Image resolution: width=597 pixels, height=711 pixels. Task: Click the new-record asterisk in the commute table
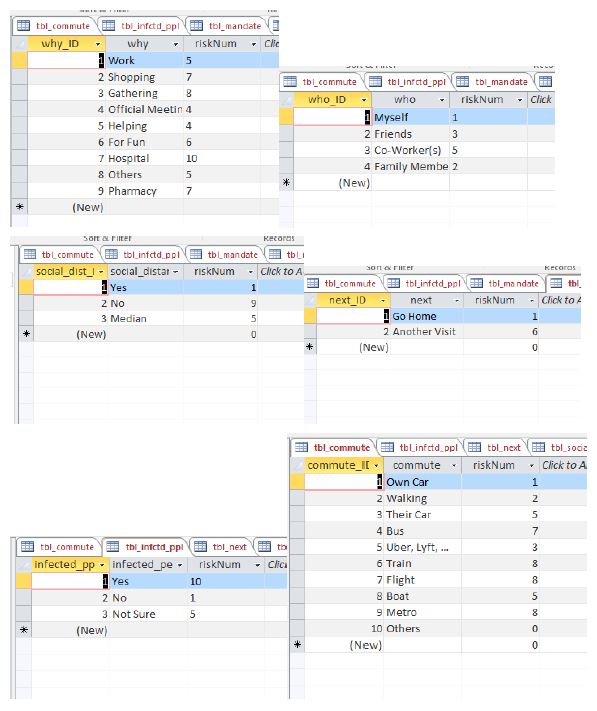[297, 645]
